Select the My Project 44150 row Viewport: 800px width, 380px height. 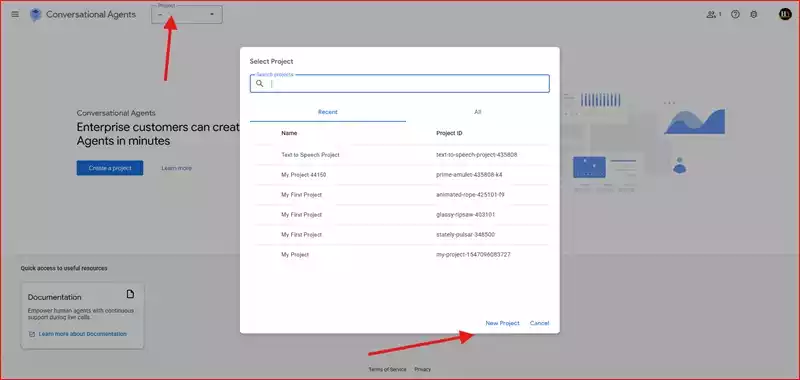399,174
